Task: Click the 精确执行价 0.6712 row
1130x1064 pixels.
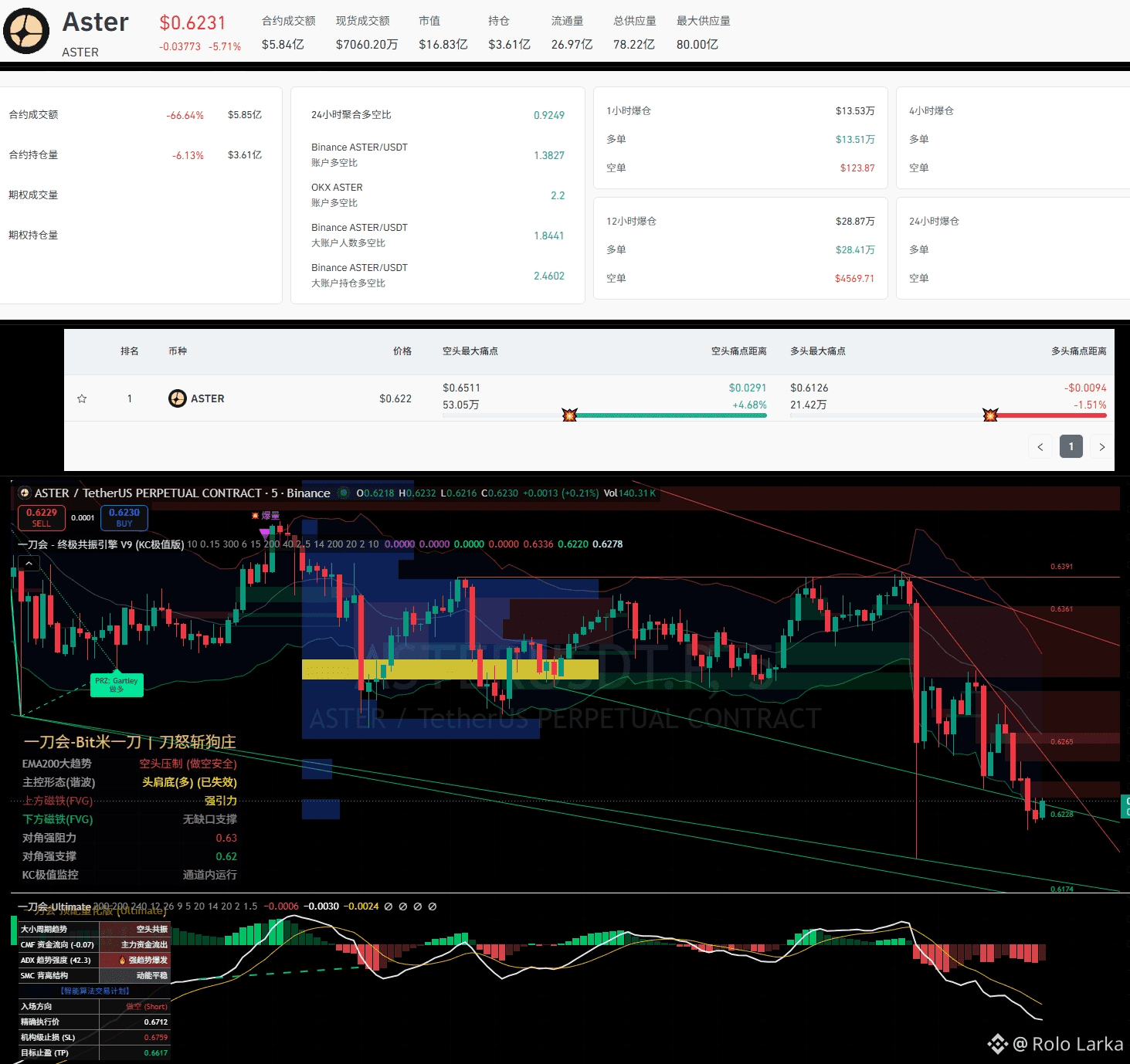Action: tap(94, 1022)
